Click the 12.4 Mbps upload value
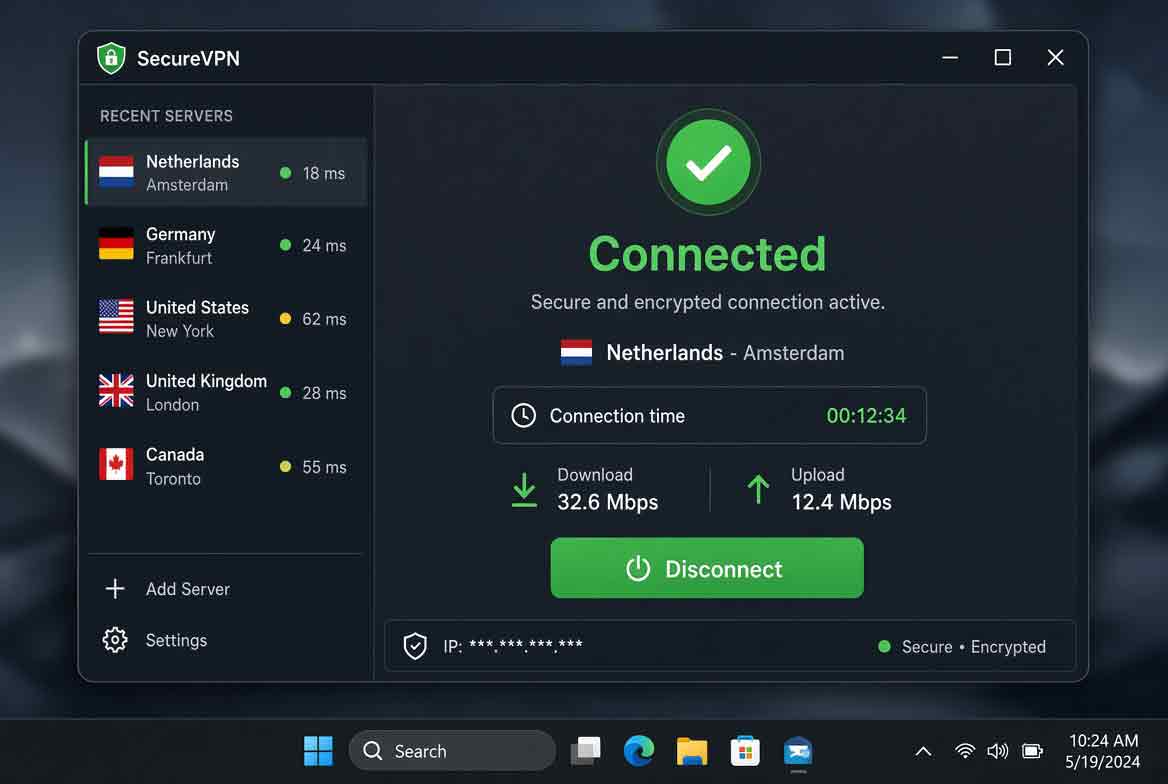Screen dimensions: 1168x784 842,502
